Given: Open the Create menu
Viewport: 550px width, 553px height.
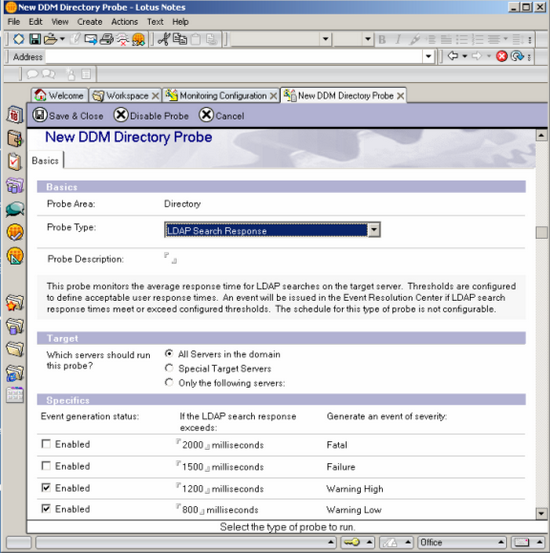Looking at the screenshot, I should (x=90, y=22).
